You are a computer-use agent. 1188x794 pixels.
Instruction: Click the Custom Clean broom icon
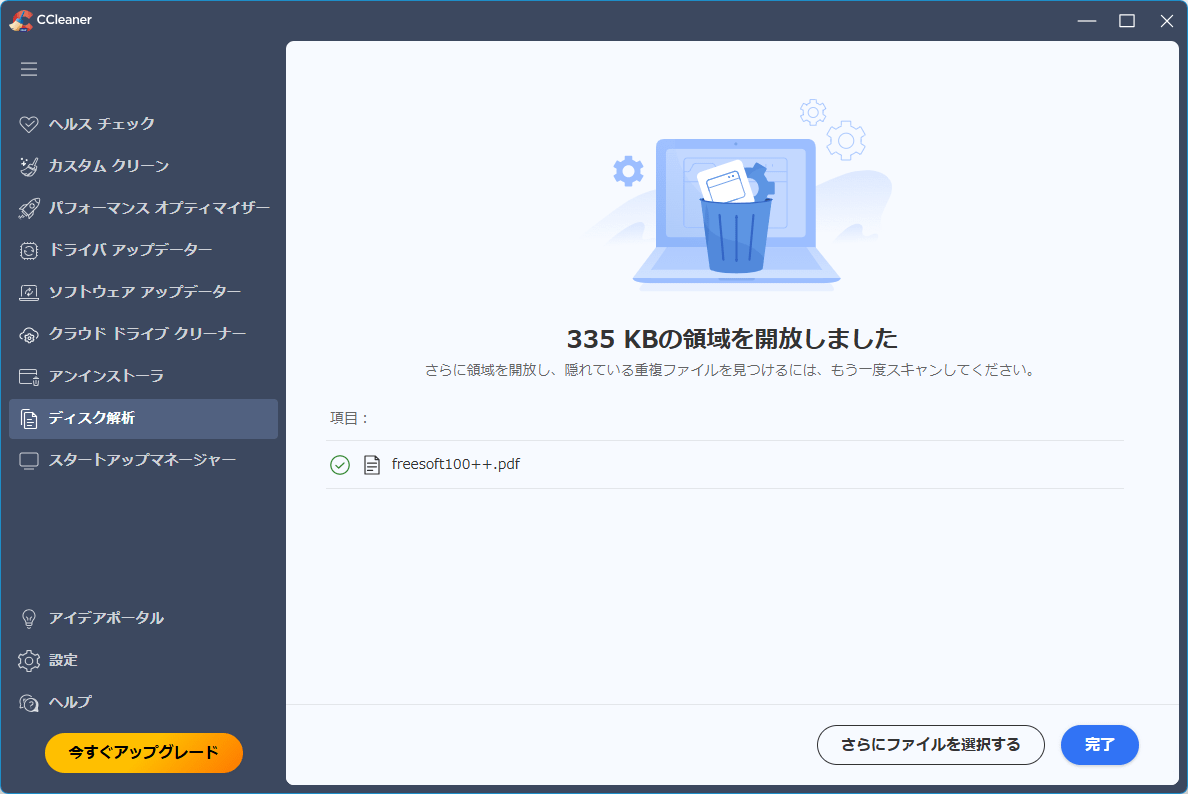29,167
